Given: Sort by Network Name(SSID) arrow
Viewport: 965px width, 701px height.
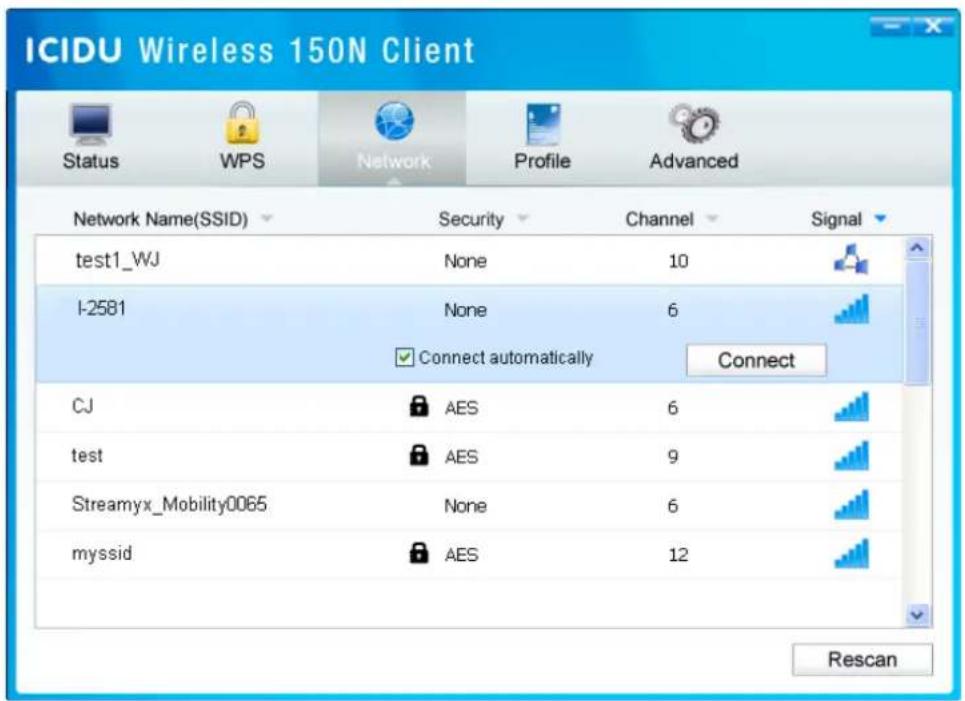Looking at the screenshot, I should (266, 218).
